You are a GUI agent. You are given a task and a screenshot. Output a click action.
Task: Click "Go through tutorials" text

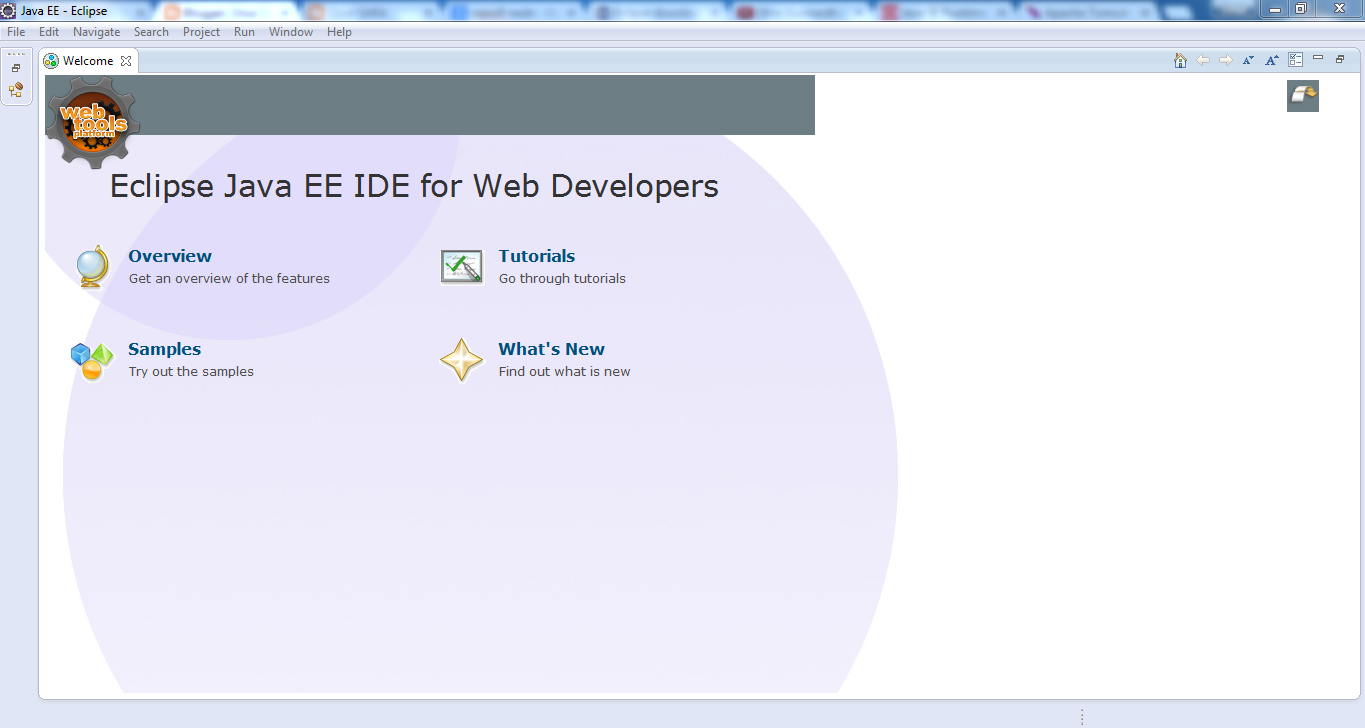562,279
